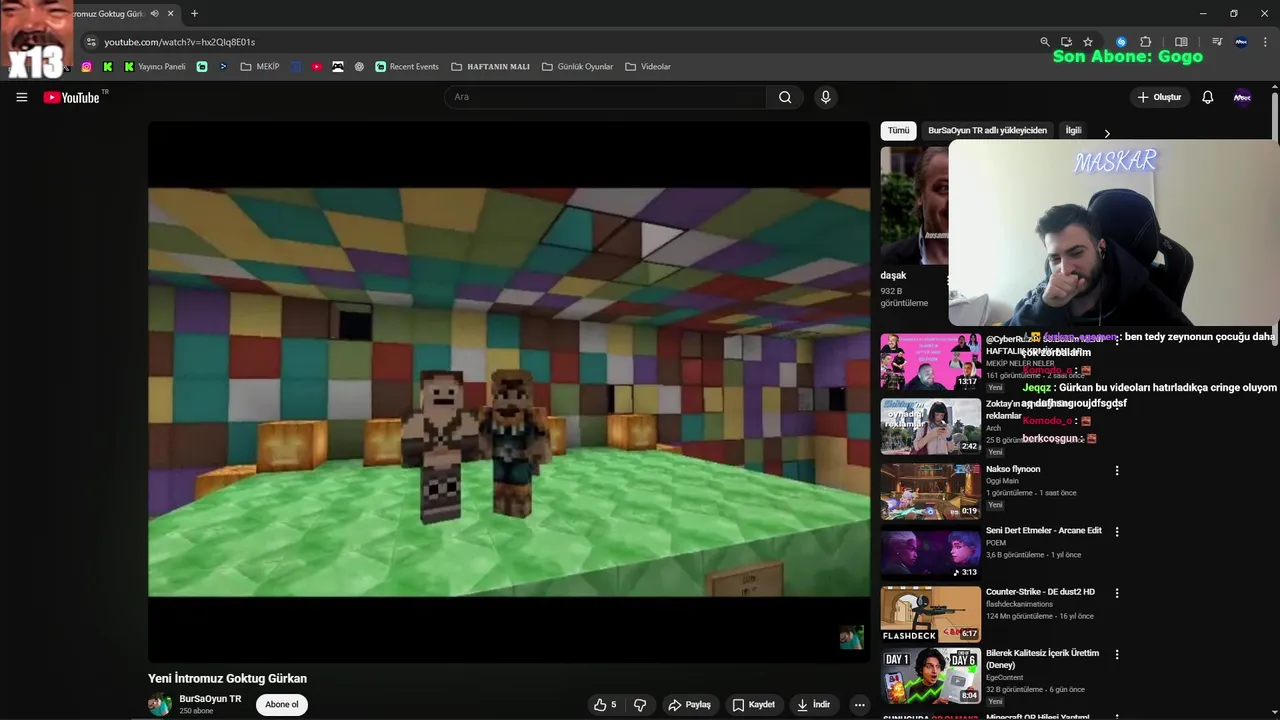Open YouTube notifications bell
Screen dimensions: 1280x720
coord(1207,97)
